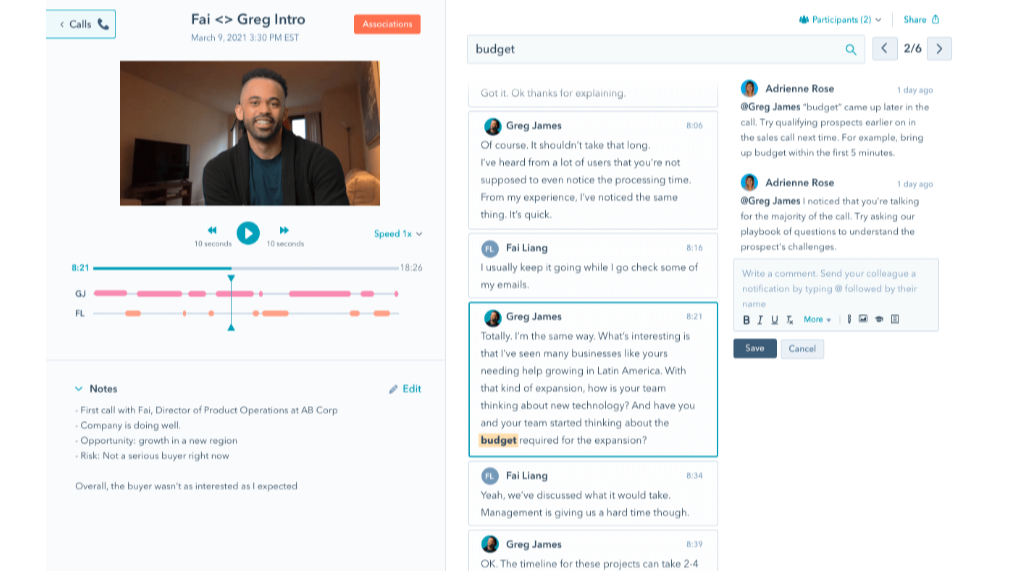The width and height of the screenshot is (1016, 571).
Task: Open More formatting options
Action: [817, 319]
